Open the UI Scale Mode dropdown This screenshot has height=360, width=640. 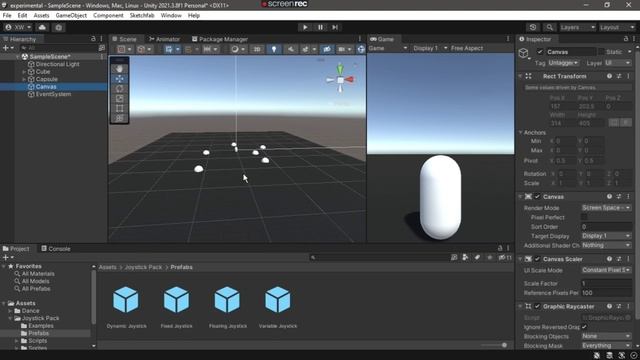(x=606, y=270)
